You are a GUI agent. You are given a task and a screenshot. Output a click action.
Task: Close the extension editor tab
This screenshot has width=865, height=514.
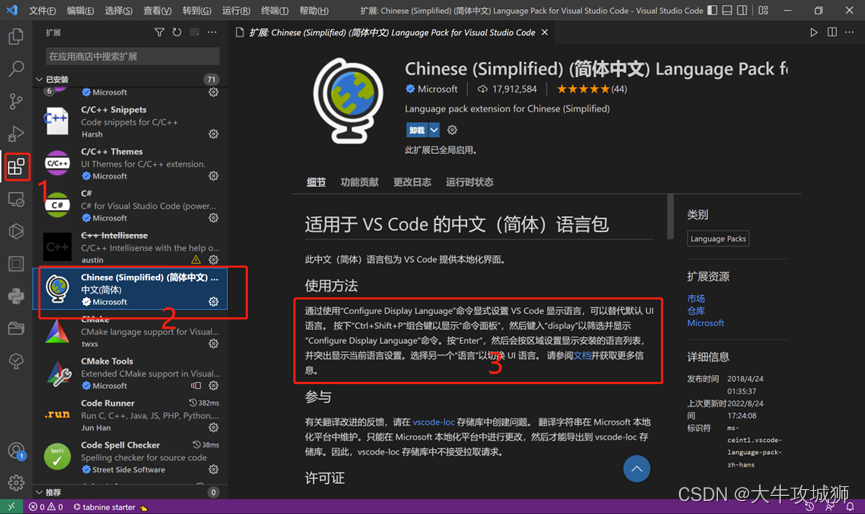coord(544,33)
